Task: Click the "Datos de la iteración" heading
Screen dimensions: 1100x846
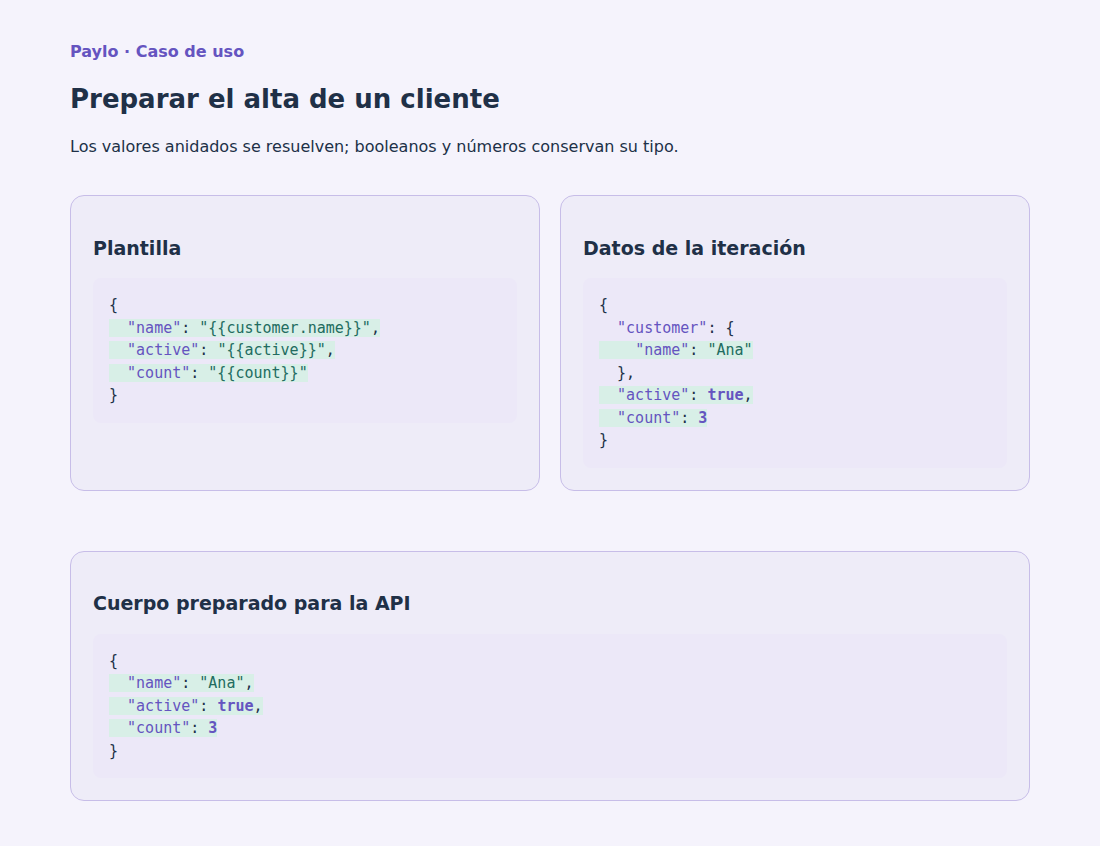Action: coord(694,248)
